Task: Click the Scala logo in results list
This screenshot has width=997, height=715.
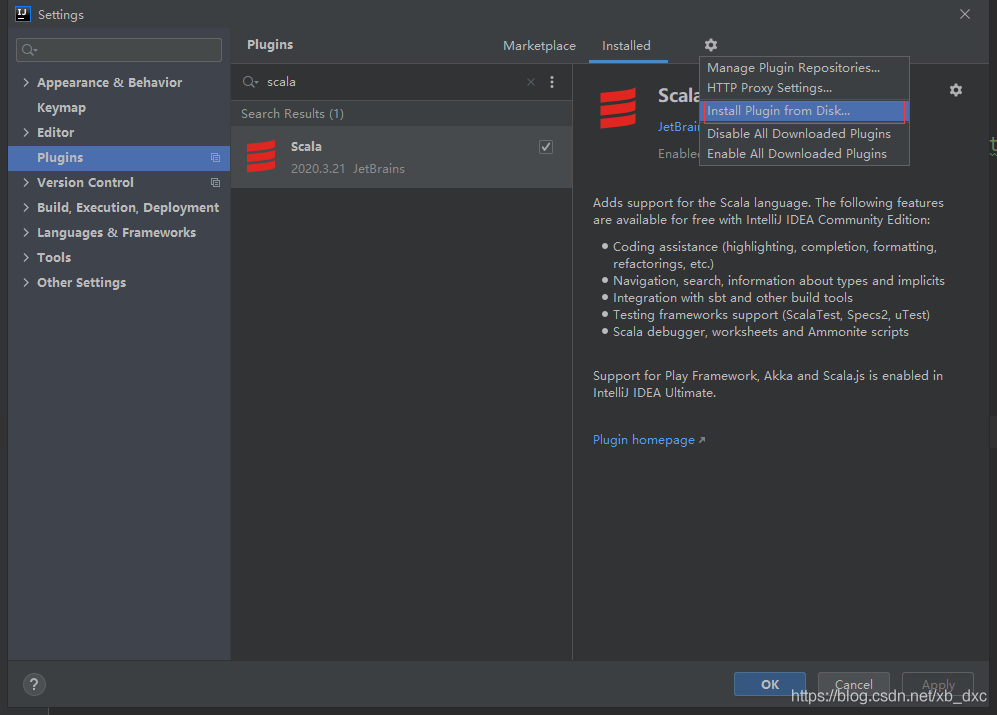Action: 261,156
